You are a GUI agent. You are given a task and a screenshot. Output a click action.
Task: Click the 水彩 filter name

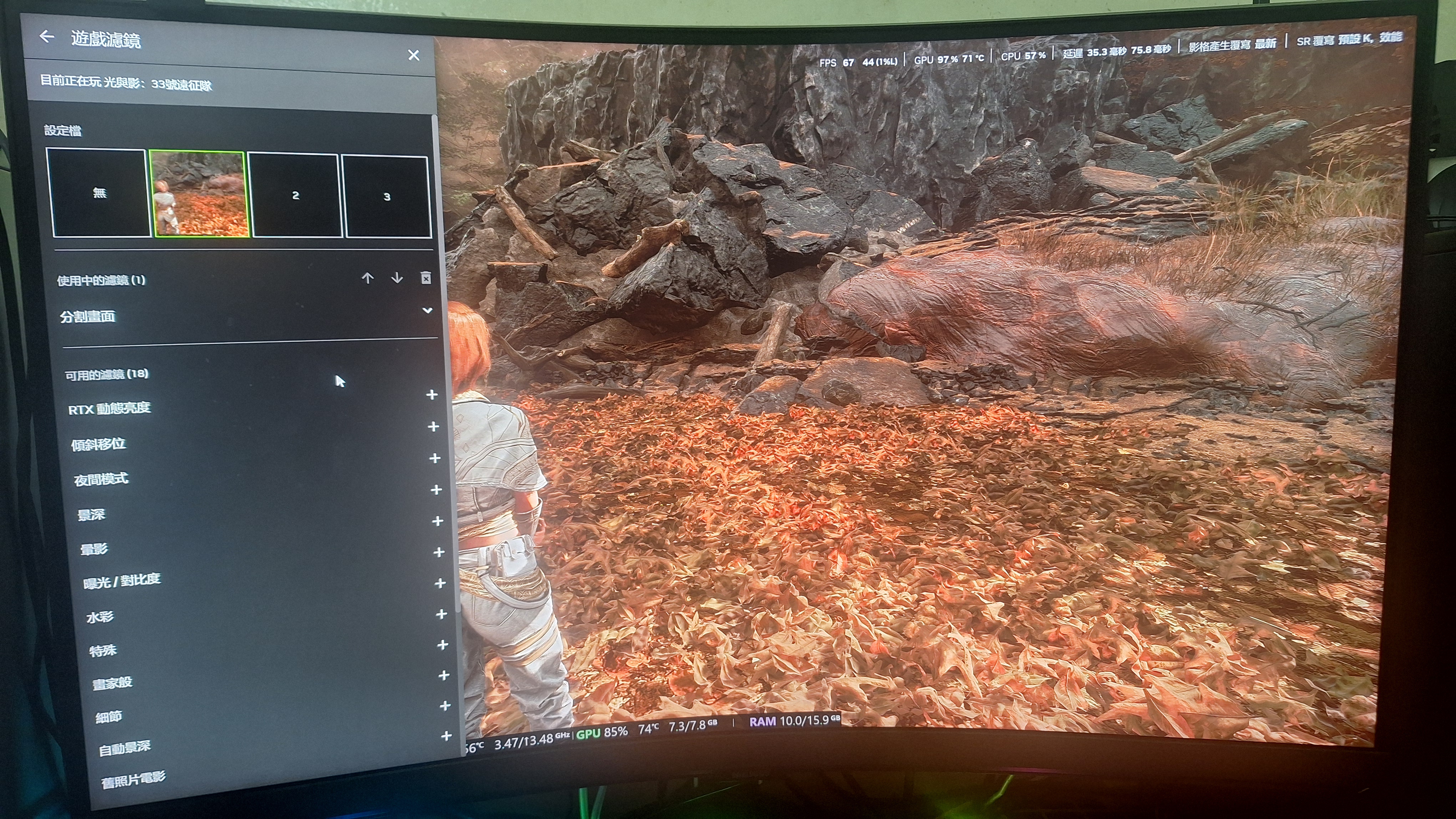100,617
